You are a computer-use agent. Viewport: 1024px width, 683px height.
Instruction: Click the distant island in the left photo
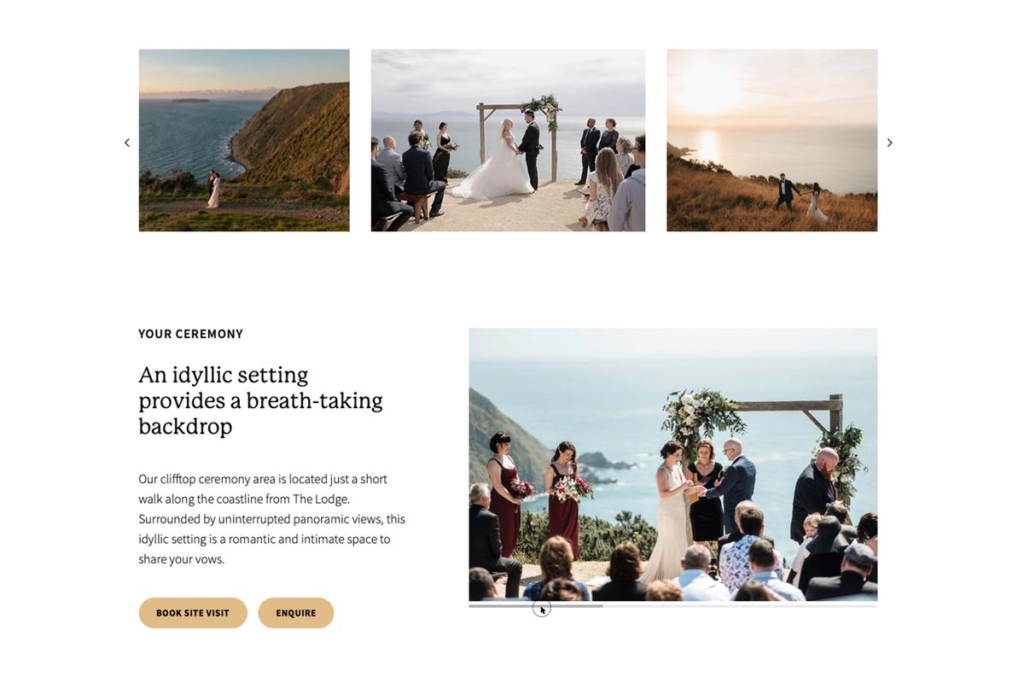(190, 101)
